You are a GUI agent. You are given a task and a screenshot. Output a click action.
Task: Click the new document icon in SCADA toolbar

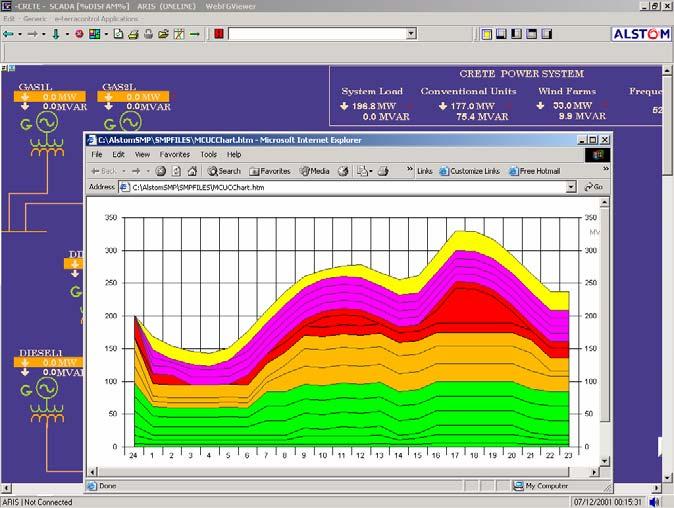(118, 34)
